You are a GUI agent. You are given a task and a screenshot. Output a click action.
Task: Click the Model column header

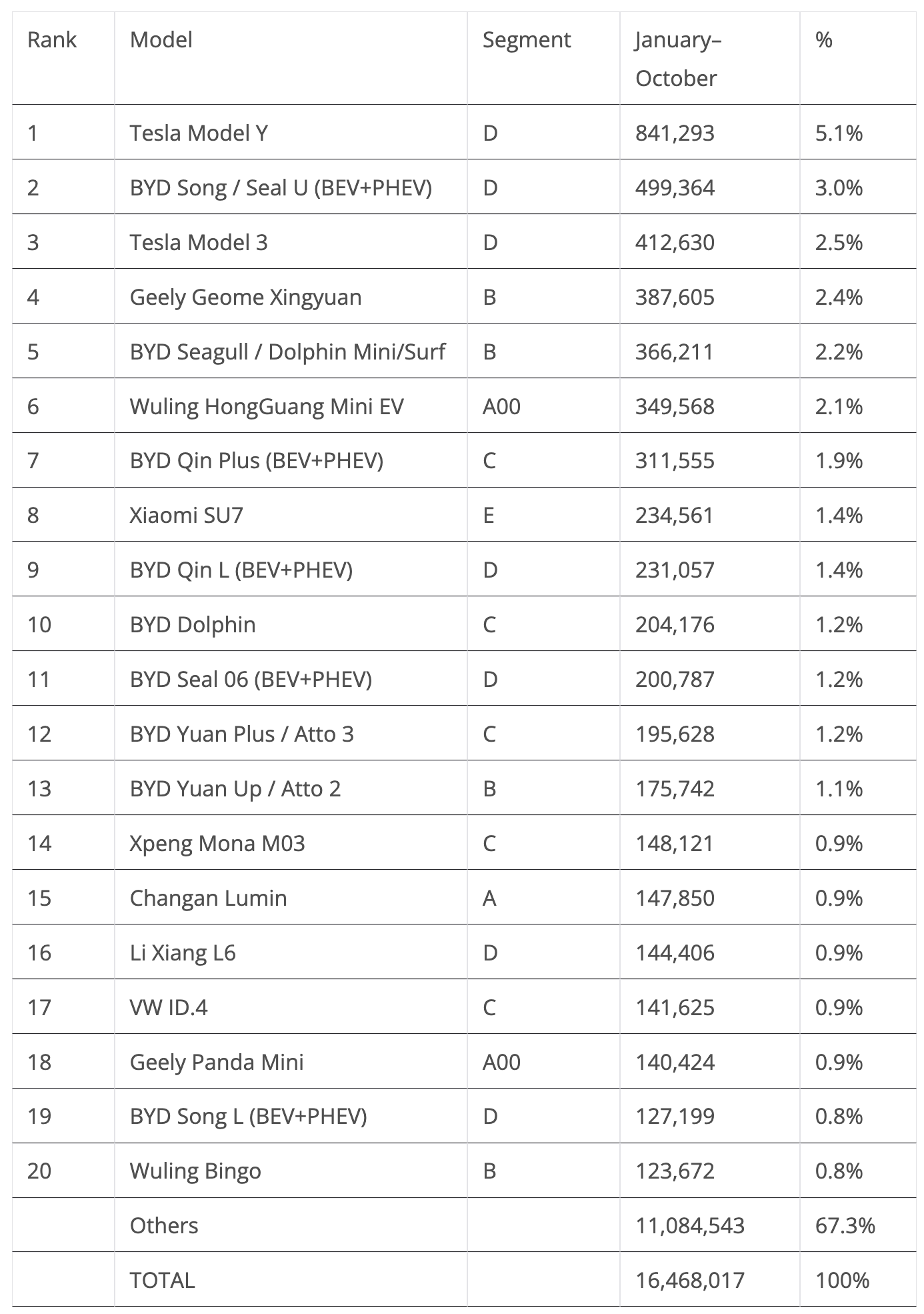pos(161,40)
